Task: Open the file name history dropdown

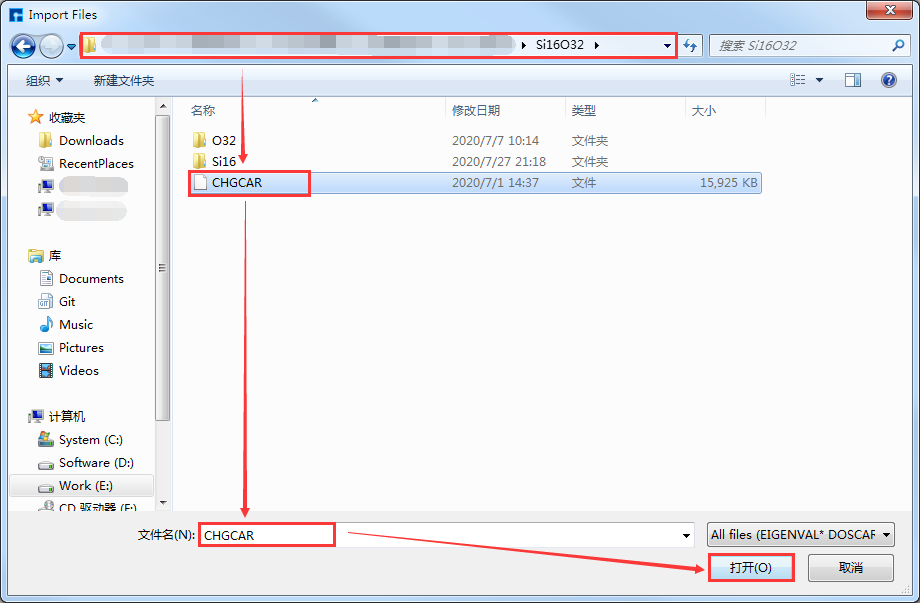Action: [686, 536]
